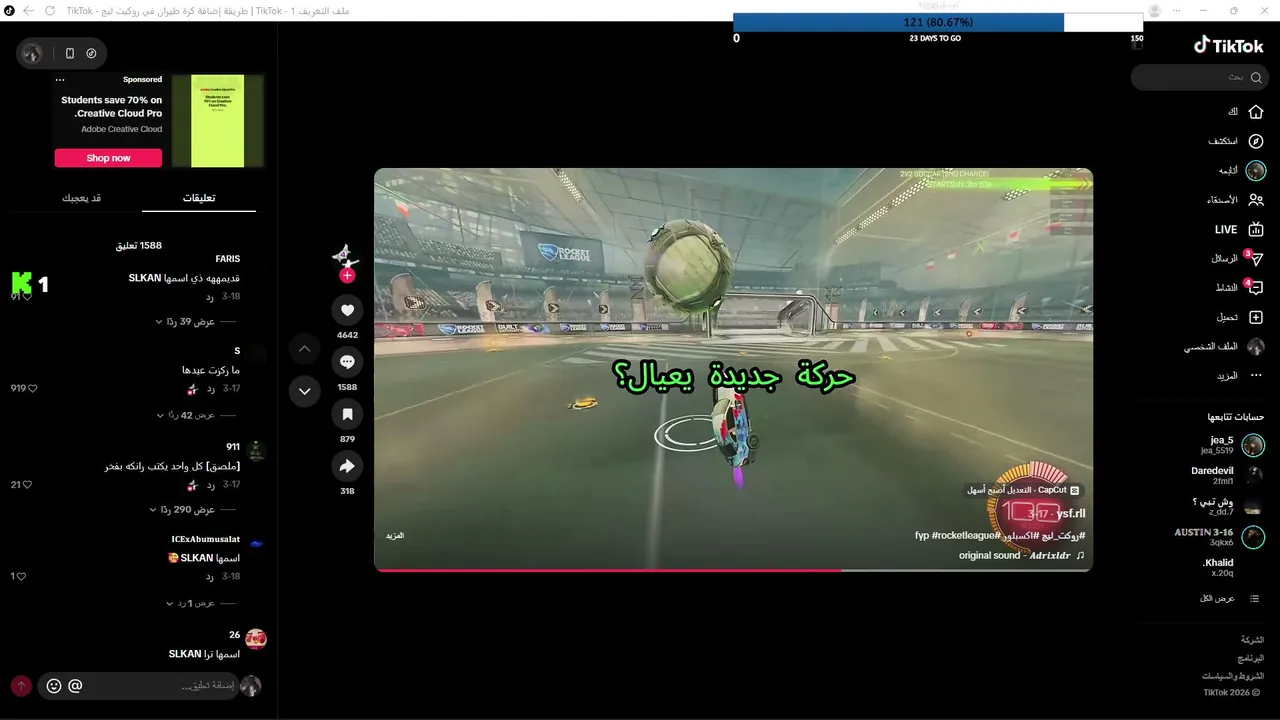Like the 'ما ركزت عيدها' comment heart
This screenshot has height=720, width=1280.
click(32, 388)
